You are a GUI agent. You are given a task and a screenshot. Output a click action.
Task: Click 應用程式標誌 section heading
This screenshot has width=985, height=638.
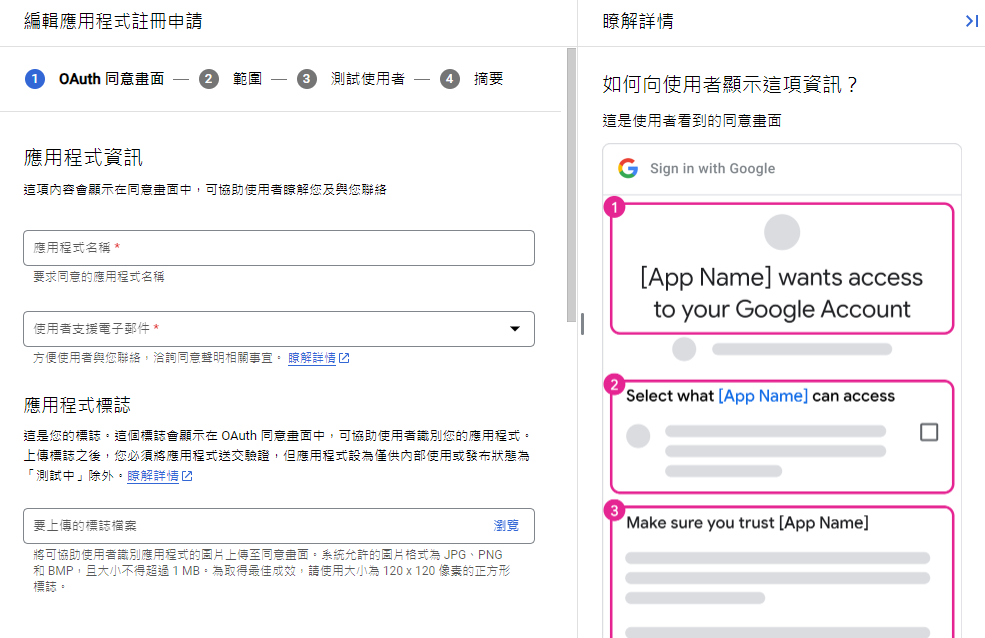[x=77, y=405]
